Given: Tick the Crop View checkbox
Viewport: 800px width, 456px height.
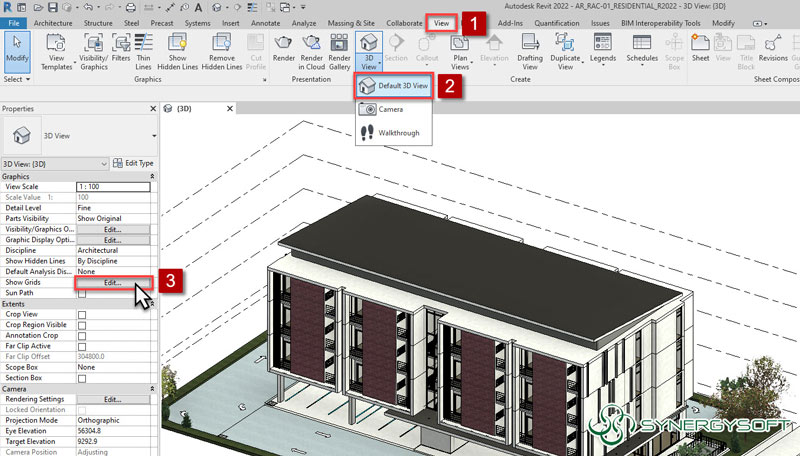Looking at the screenshot, I should 82,315.
